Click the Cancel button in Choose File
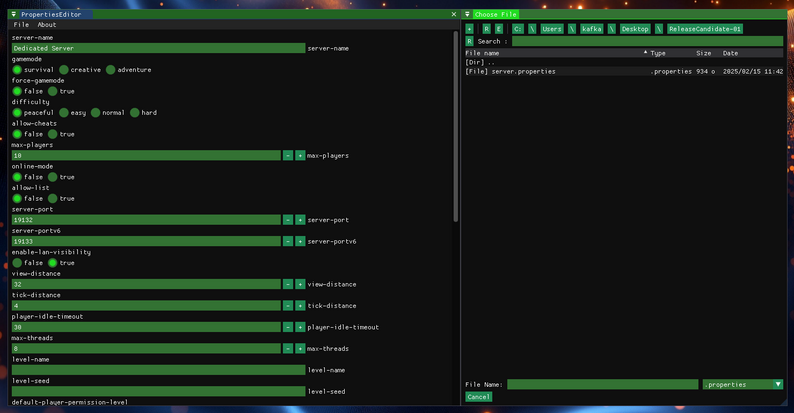The height and width of the screenshot is (413, 794). [479, 397]
